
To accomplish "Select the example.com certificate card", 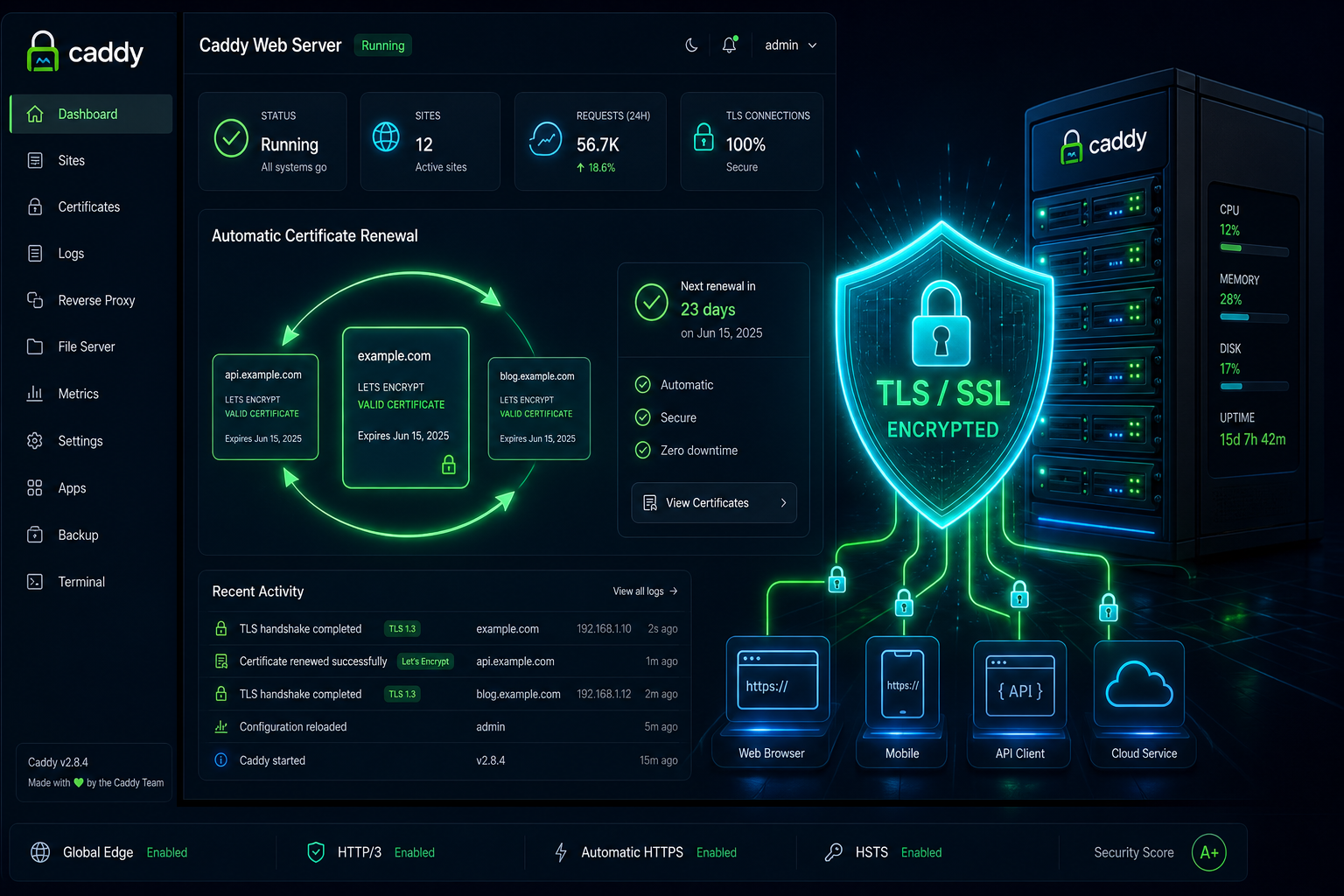I will [x=406, y=408].
